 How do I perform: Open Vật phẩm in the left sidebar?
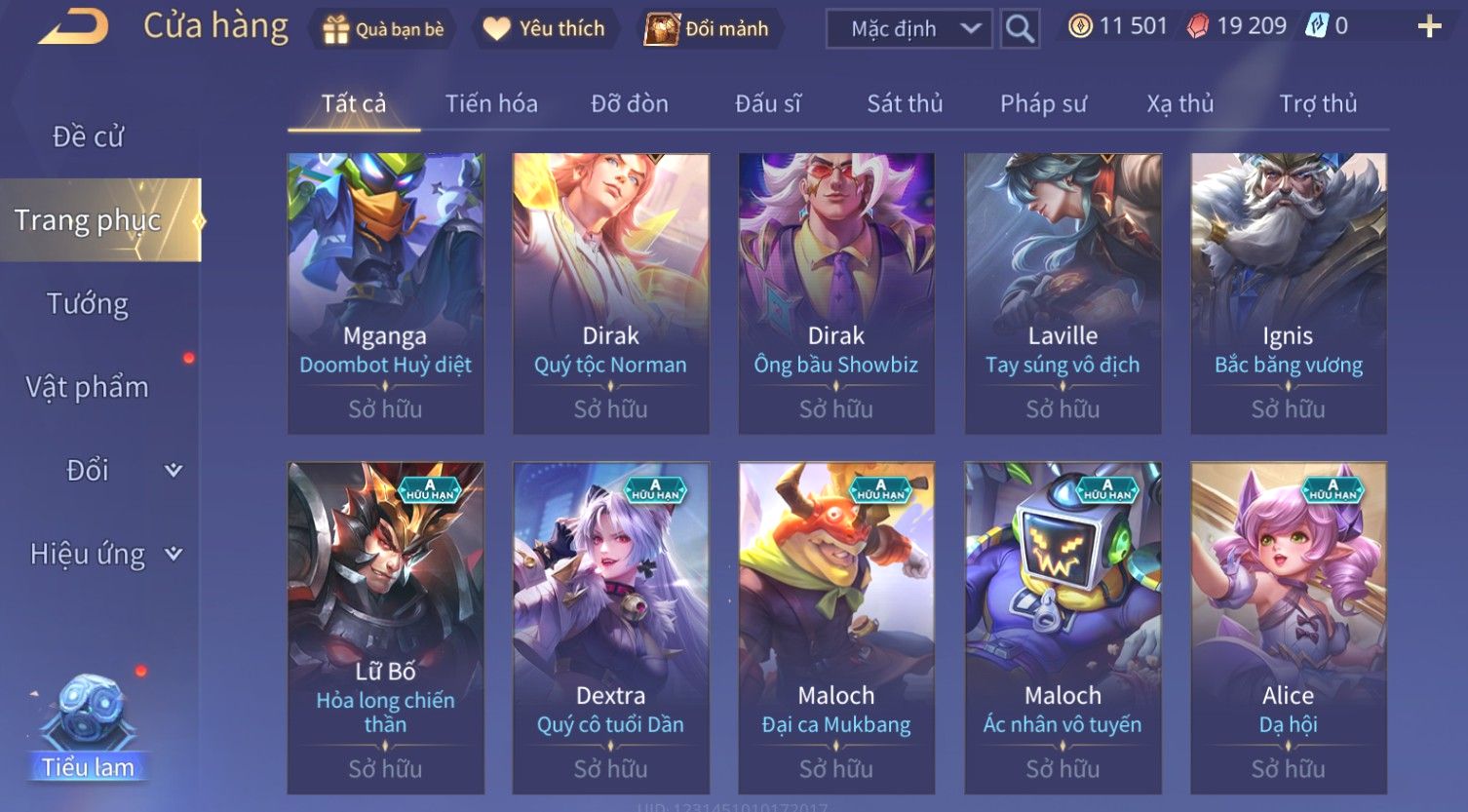pyautogui.click(x=88, y=388)
